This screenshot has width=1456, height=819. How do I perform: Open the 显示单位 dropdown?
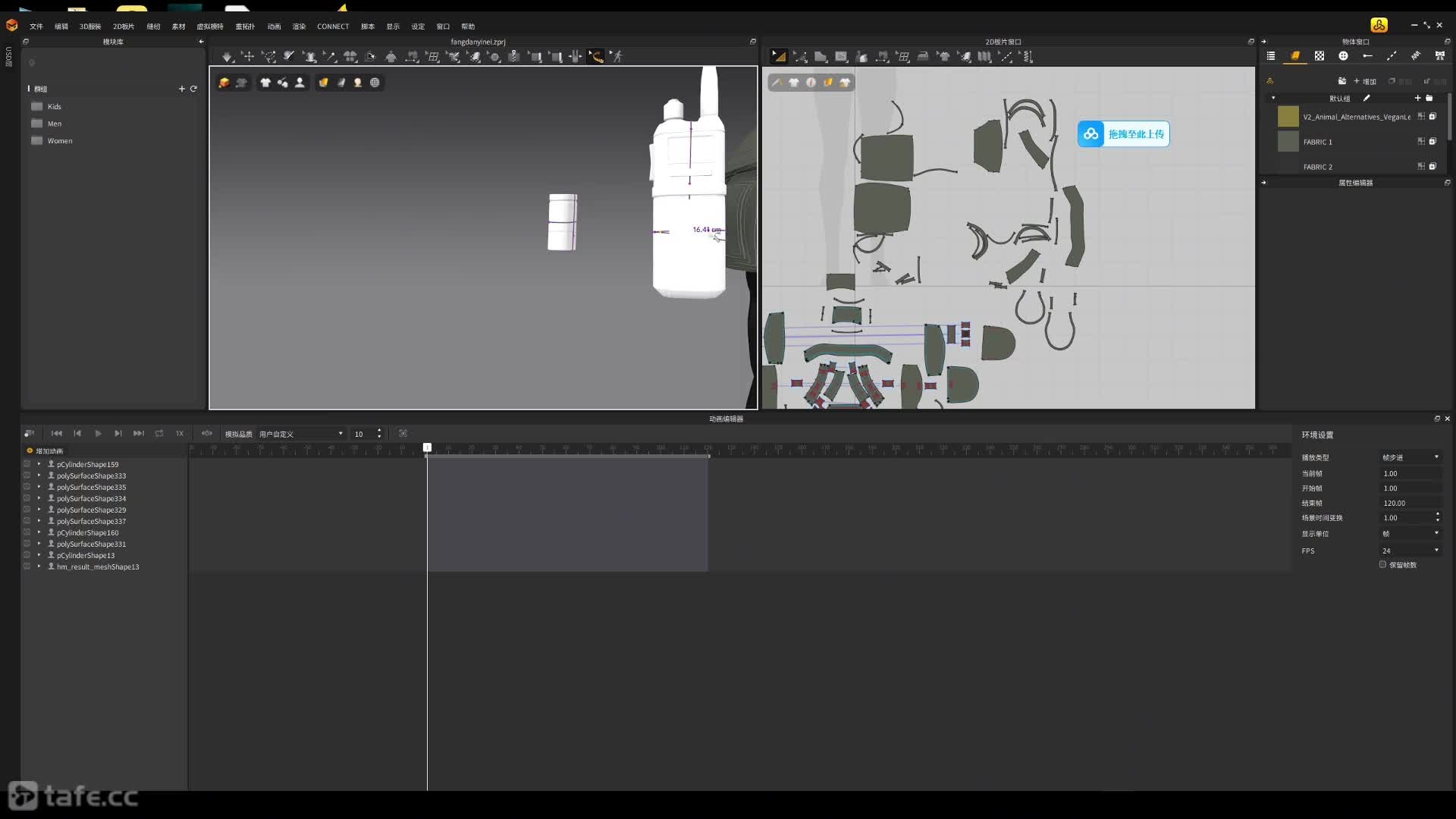(1410, 534)
